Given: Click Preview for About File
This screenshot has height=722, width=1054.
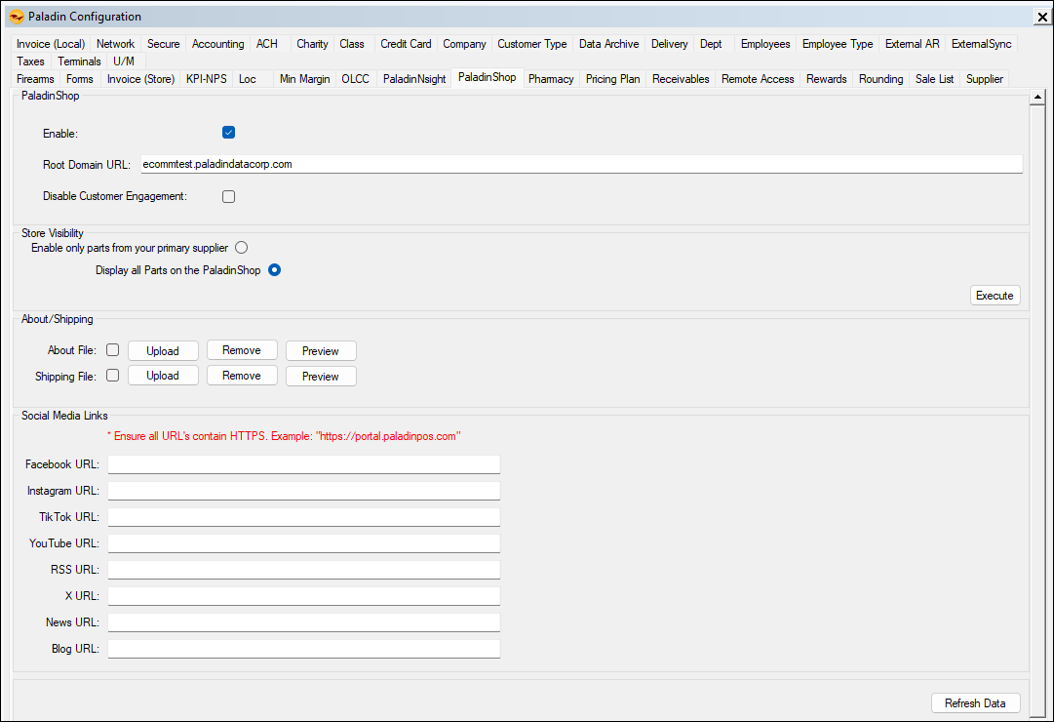Looking at the screenshot, I should (321, 351).
